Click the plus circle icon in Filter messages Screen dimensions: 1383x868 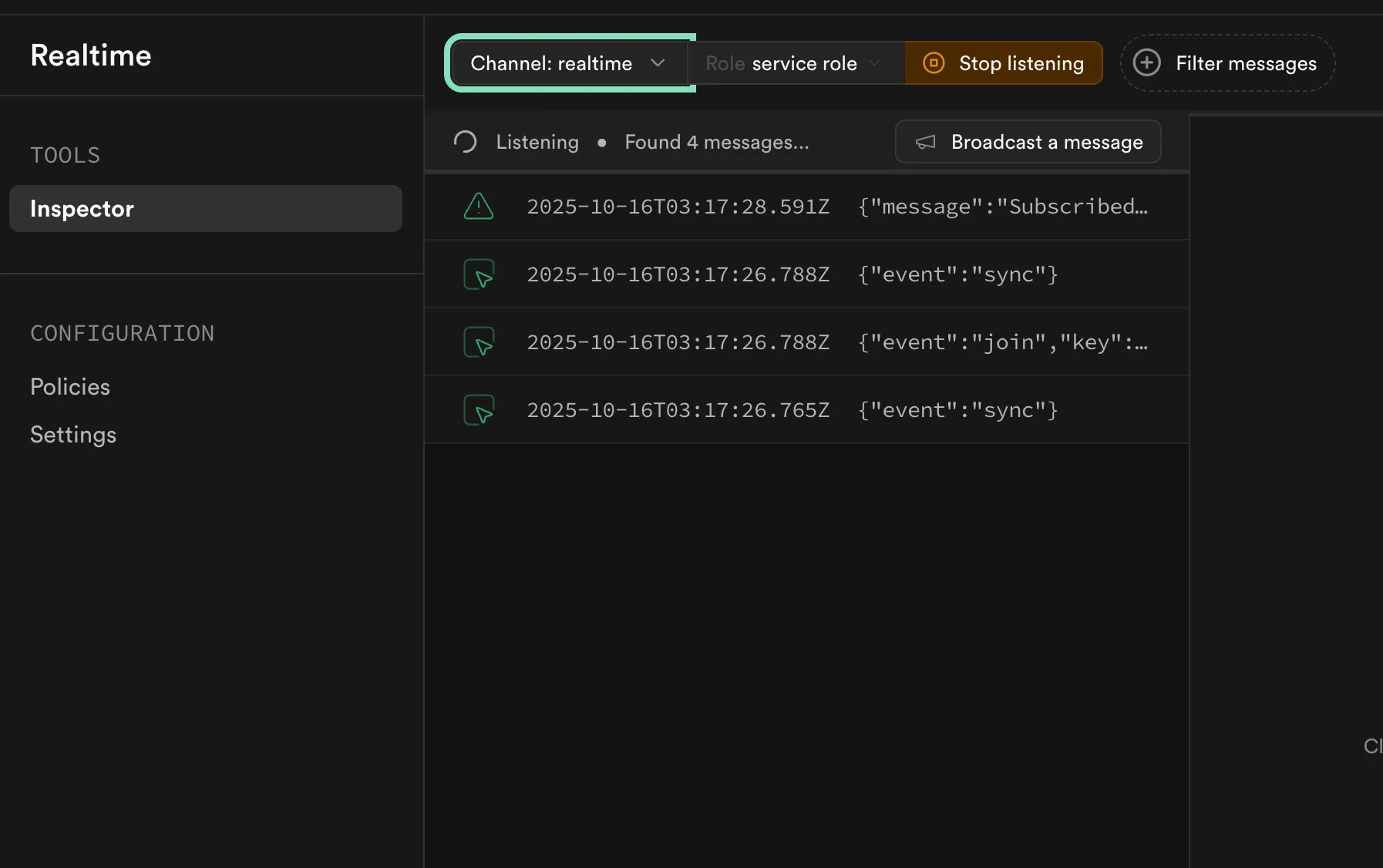pos(1147,63)
